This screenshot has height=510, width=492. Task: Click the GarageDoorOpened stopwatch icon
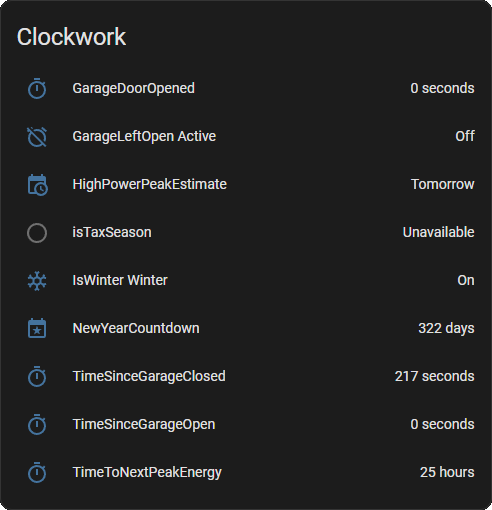[37, 88]
